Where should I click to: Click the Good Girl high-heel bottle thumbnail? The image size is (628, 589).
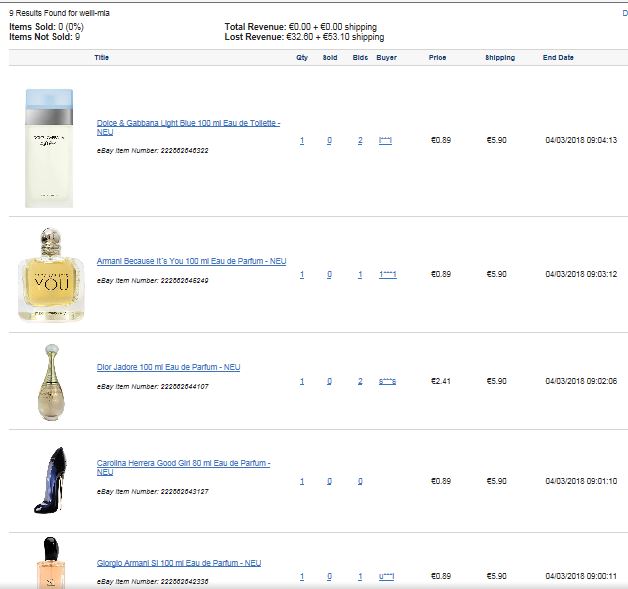click(x=50, y=480)
